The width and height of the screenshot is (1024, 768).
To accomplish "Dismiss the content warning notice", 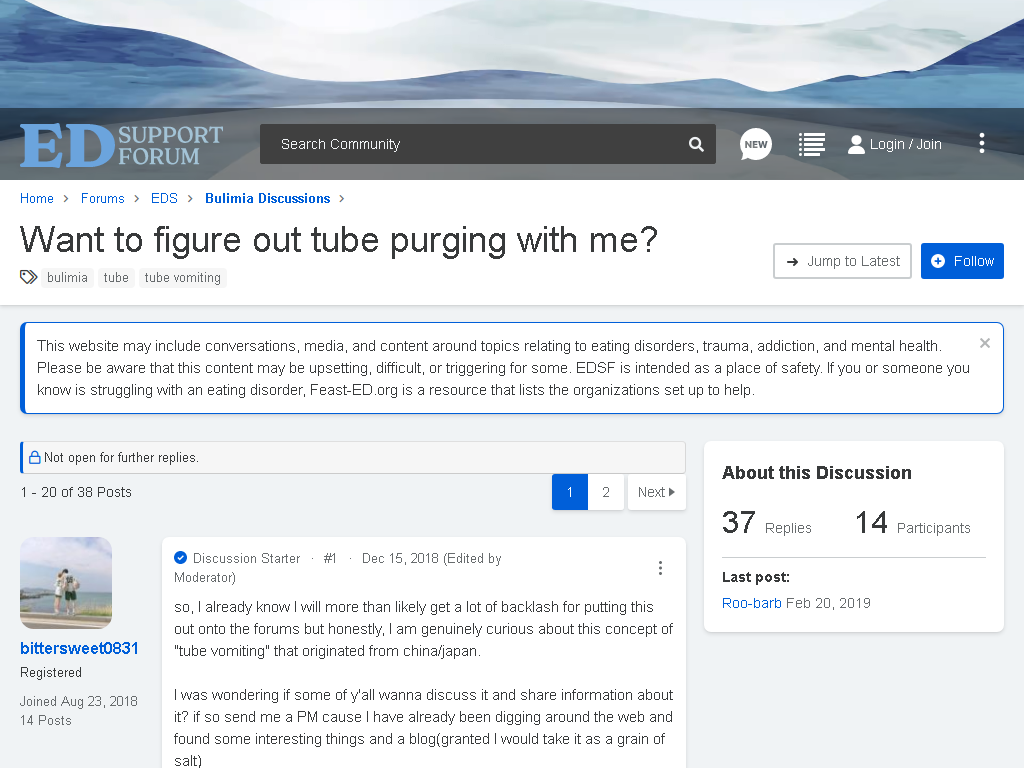I will (x=985, y=343).
